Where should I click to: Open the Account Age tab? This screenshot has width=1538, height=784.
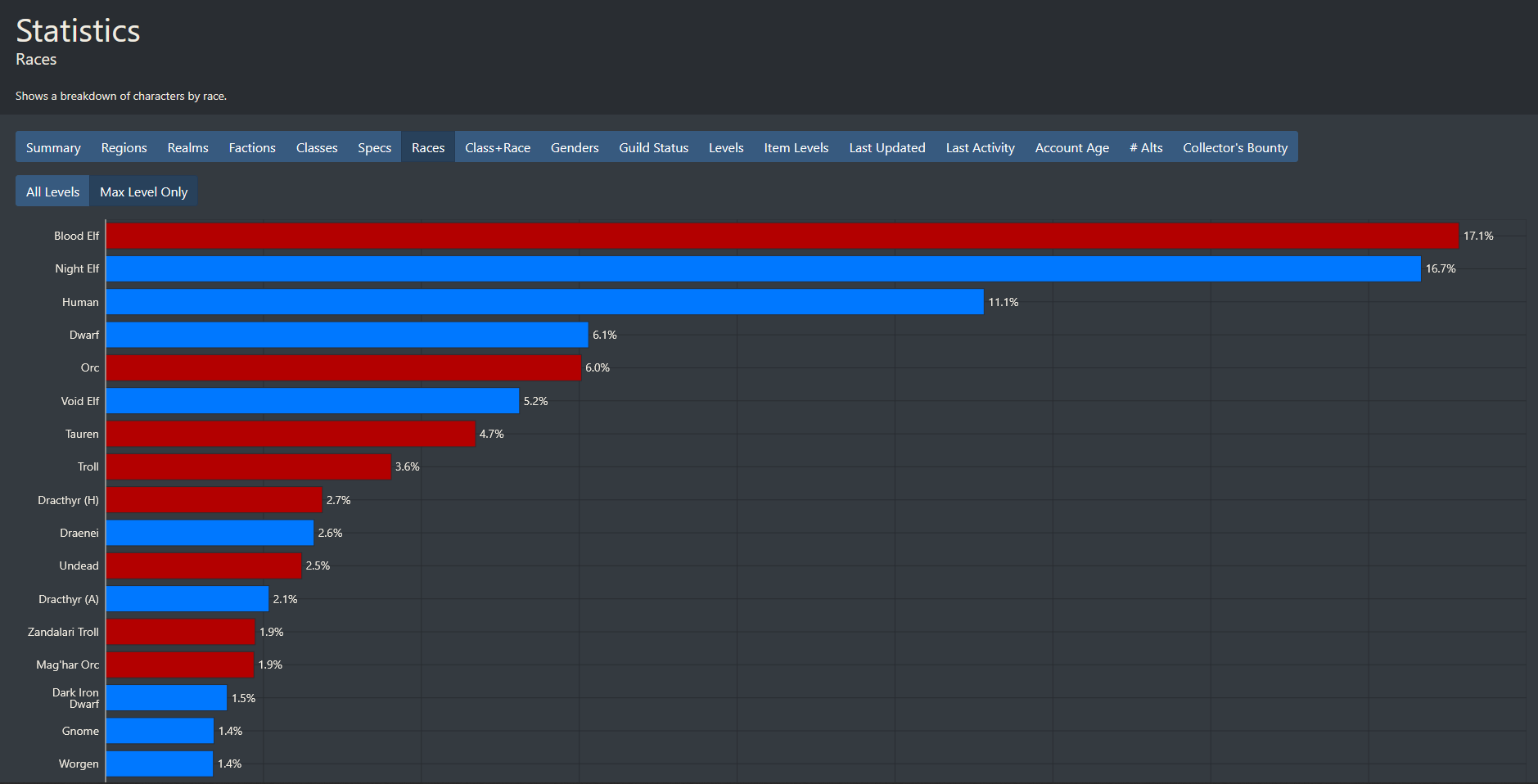(x=1072, y=147)
